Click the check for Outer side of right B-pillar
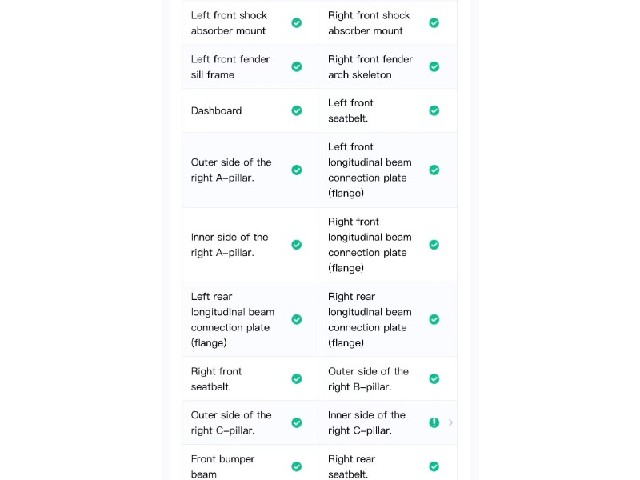 [434, 379]
